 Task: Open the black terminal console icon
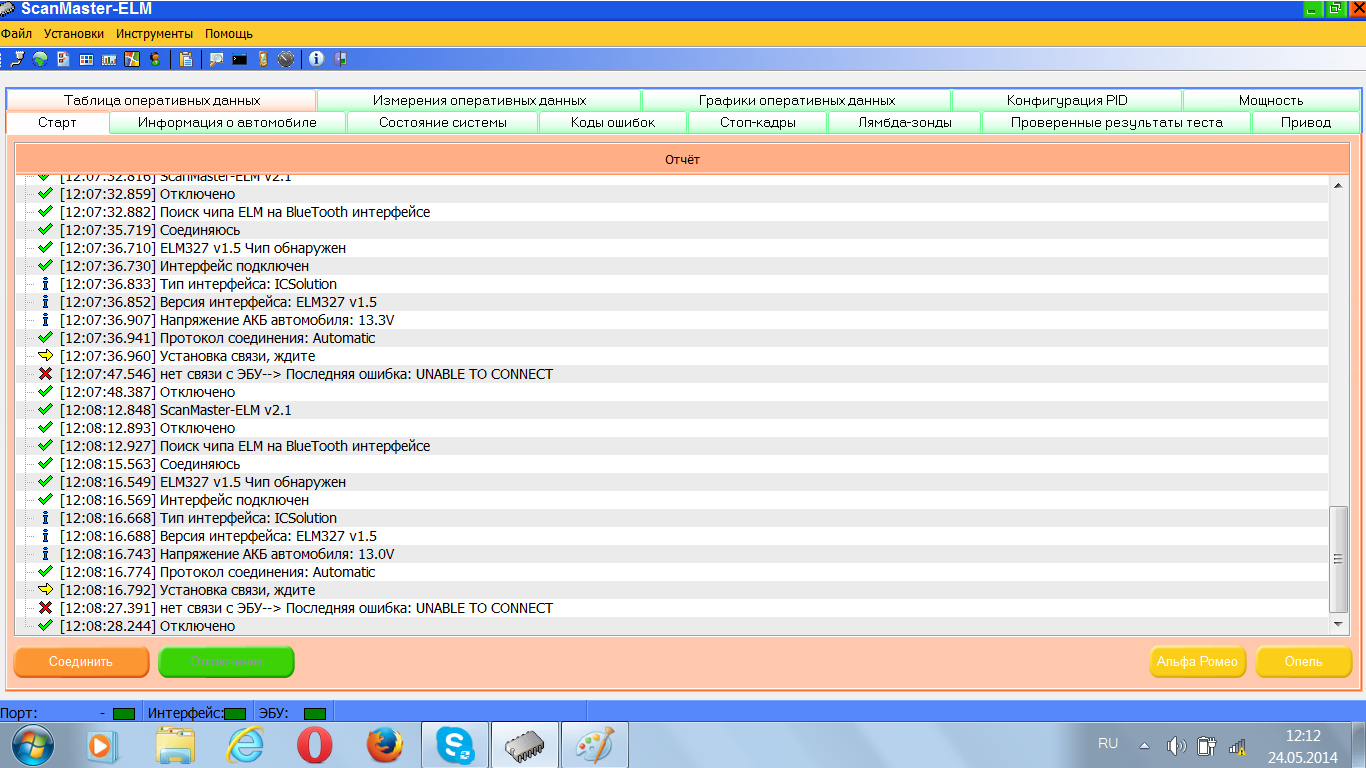pos(239,59)
